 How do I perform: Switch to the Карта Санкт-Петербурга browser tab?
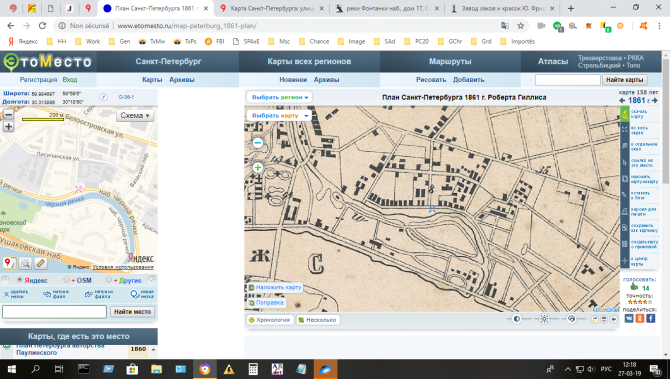(x=273, y=8)
